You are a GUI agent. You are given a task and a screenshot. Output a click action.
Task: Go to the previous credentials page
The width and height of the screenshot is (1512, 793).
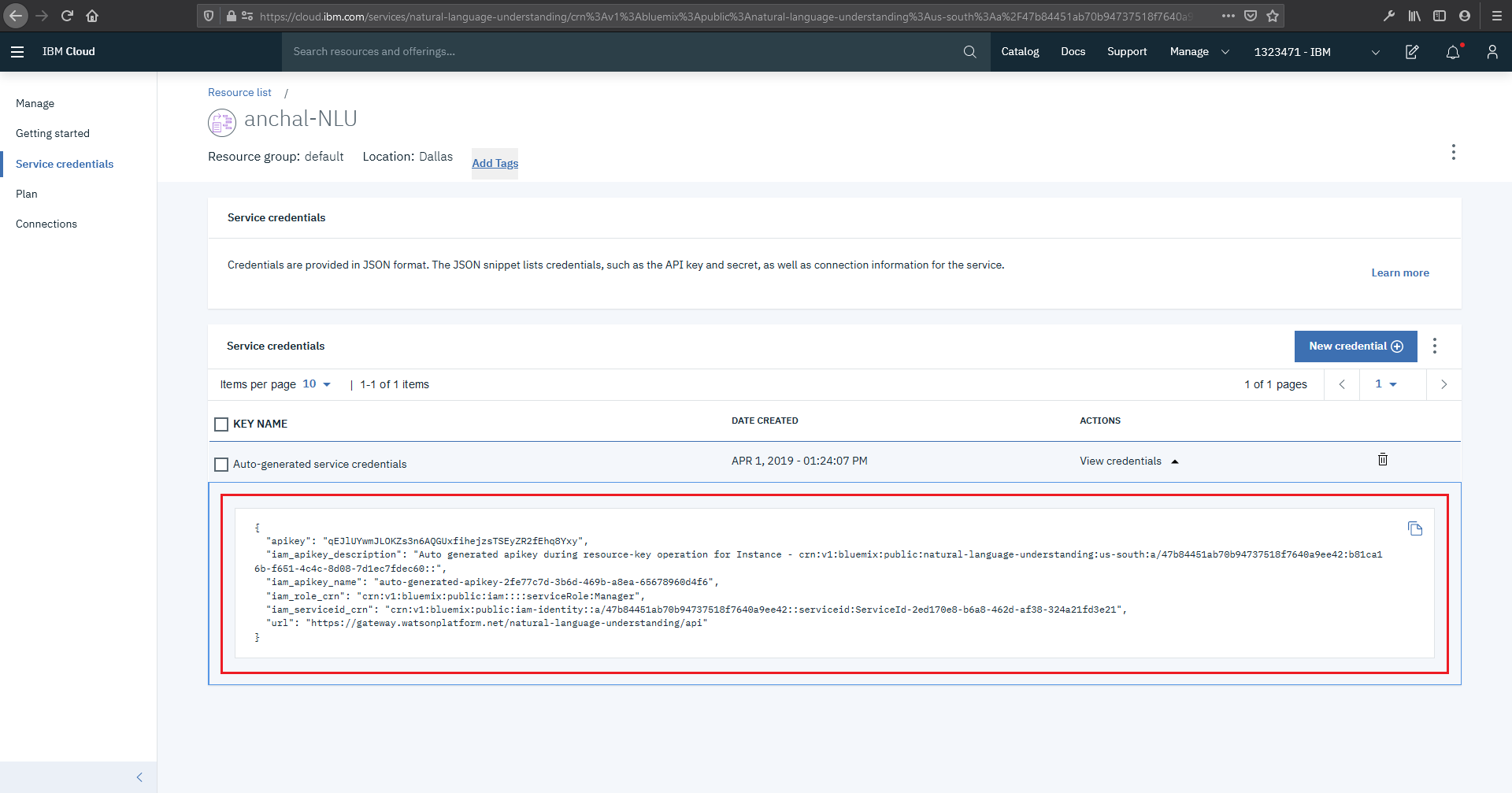coord(1342,384)
